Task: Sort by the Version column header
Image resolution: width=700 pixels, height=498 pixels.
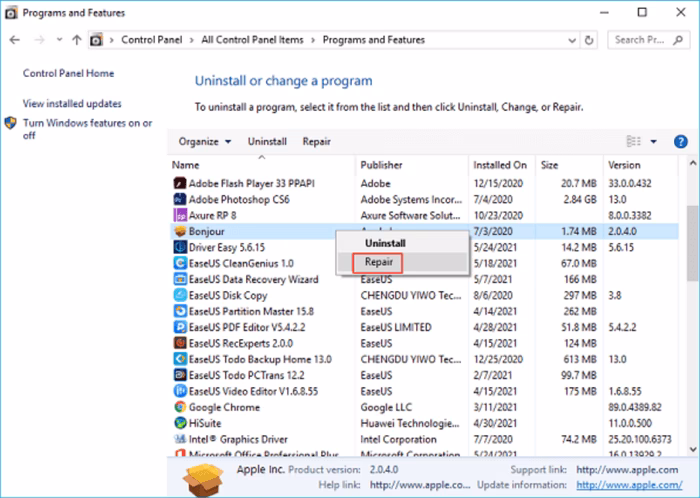Action: click(641, 165)
